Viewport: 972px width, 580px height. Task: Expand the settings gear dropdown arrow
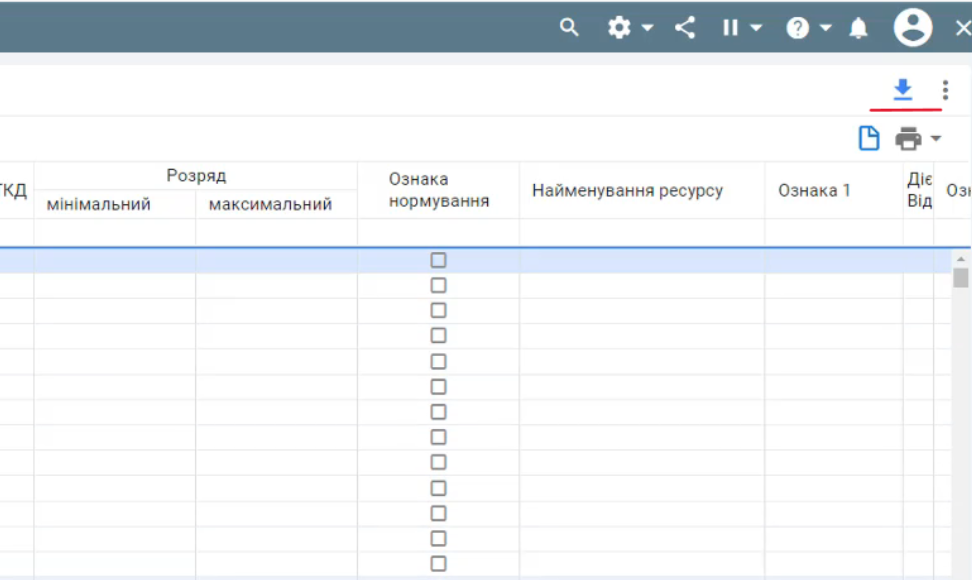pos(647,28)
